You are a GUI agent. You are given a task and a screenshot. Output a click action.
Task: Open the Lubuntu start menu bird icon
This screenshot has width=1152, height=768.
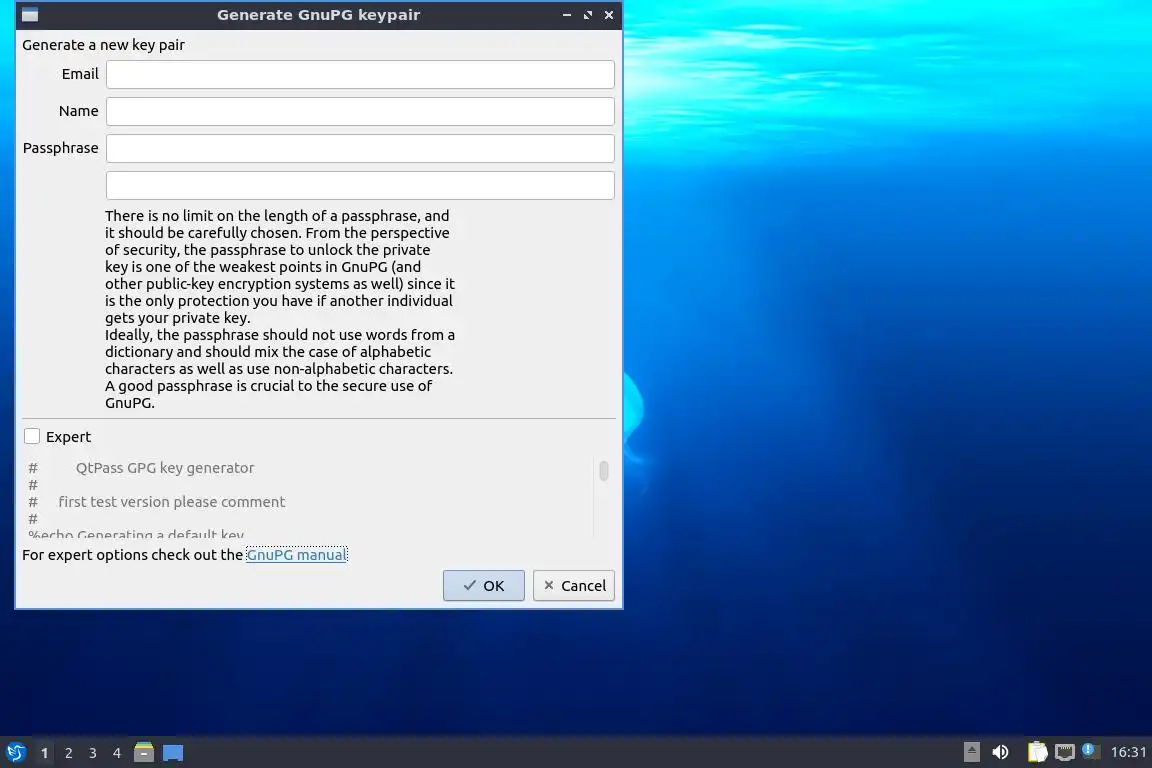tap(15, 753)
